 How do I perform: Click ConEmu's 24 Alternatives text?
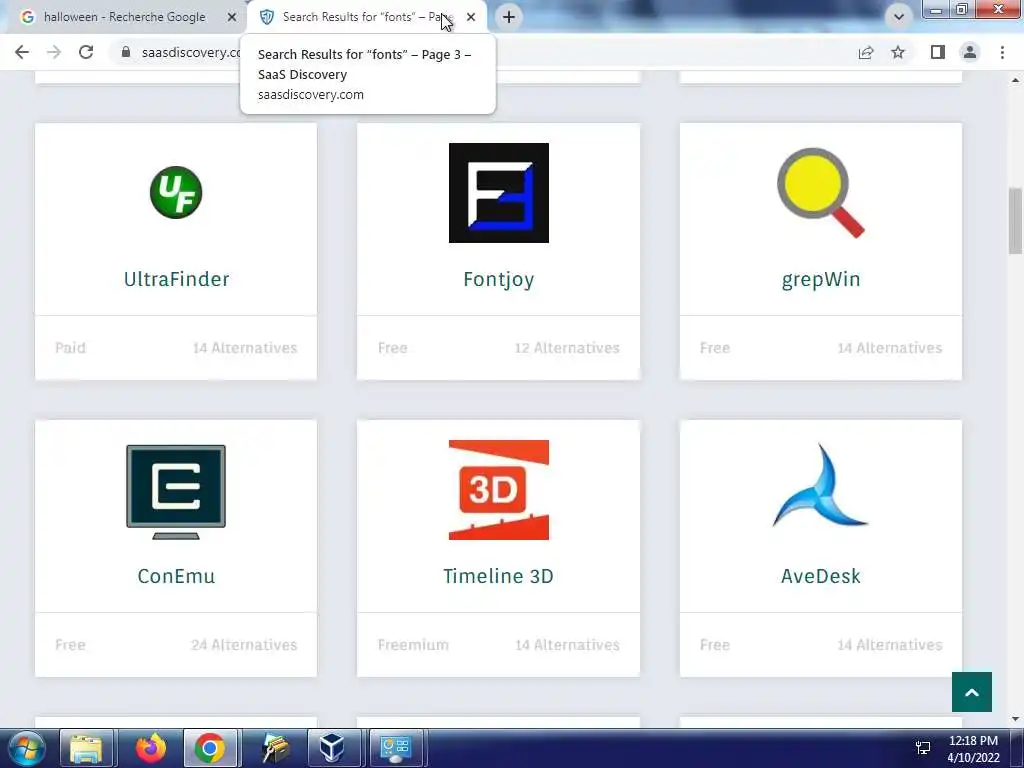click(x=244, y=645)
